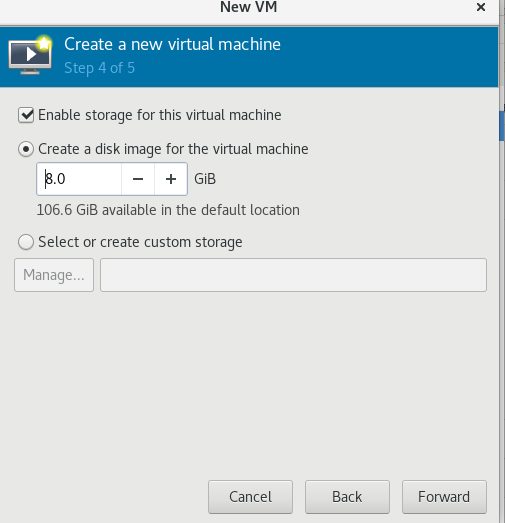505x523 pixels.
Task: Cancel the new VM wizard
Action: (x=250, y=497)
